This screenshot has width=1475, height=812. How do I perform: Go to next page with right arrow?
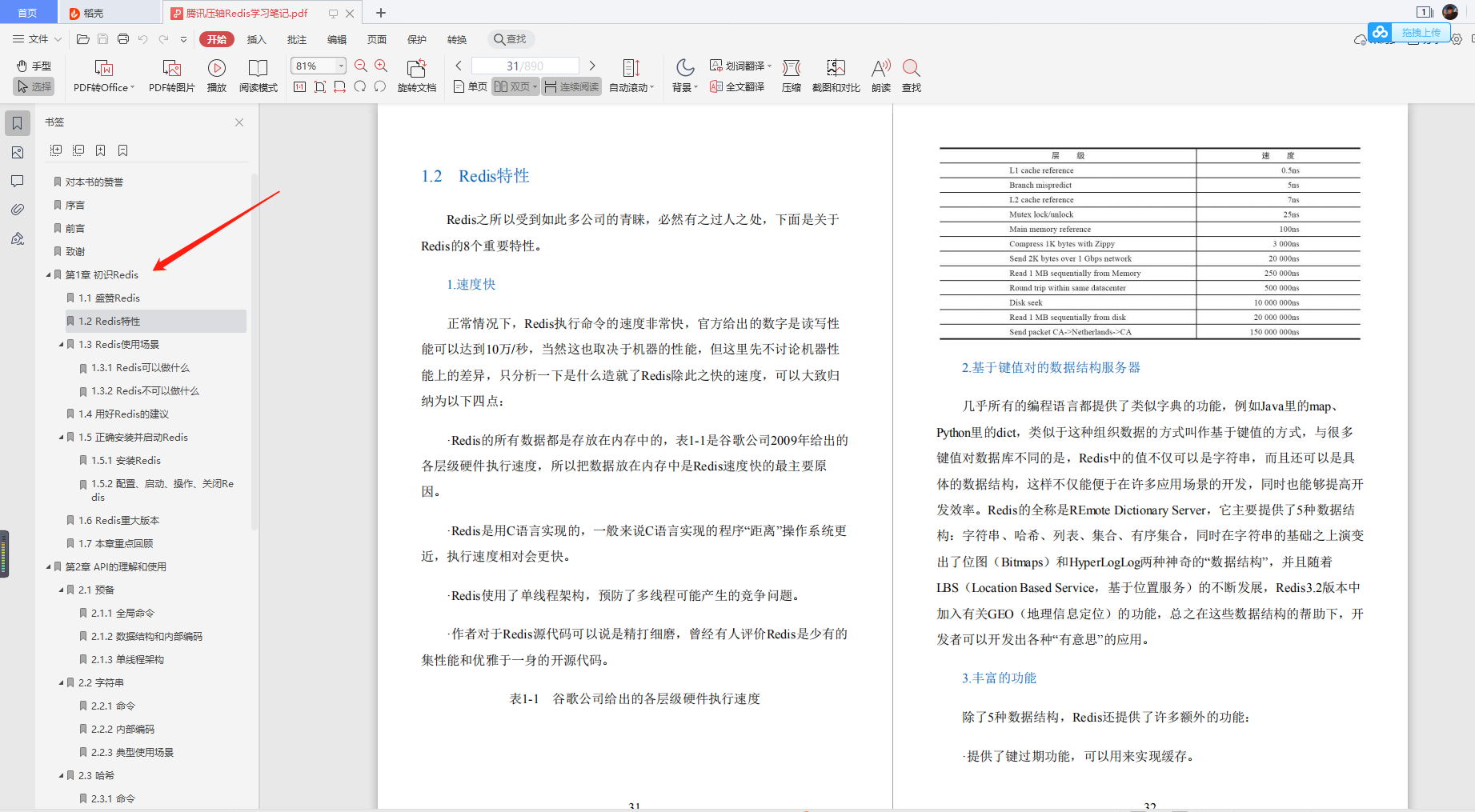click(592, 66)
